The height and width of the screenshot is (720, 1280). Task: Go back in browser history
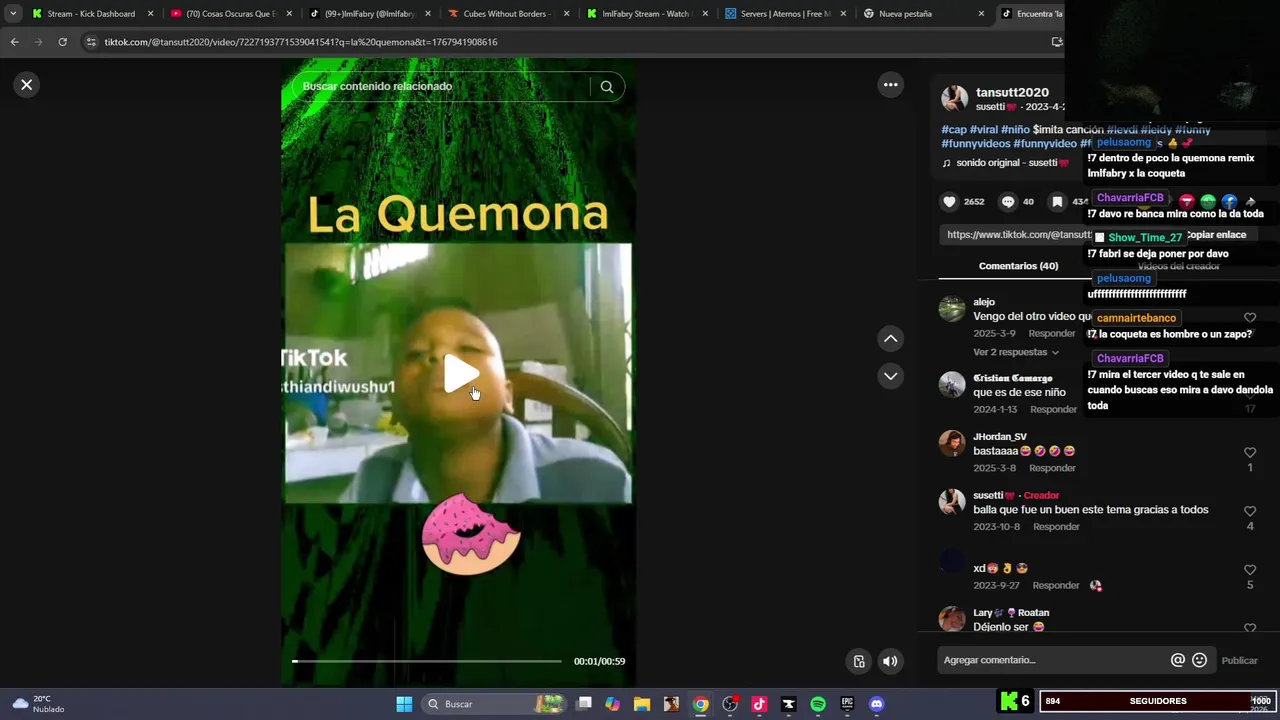click(x=14, y=42)
